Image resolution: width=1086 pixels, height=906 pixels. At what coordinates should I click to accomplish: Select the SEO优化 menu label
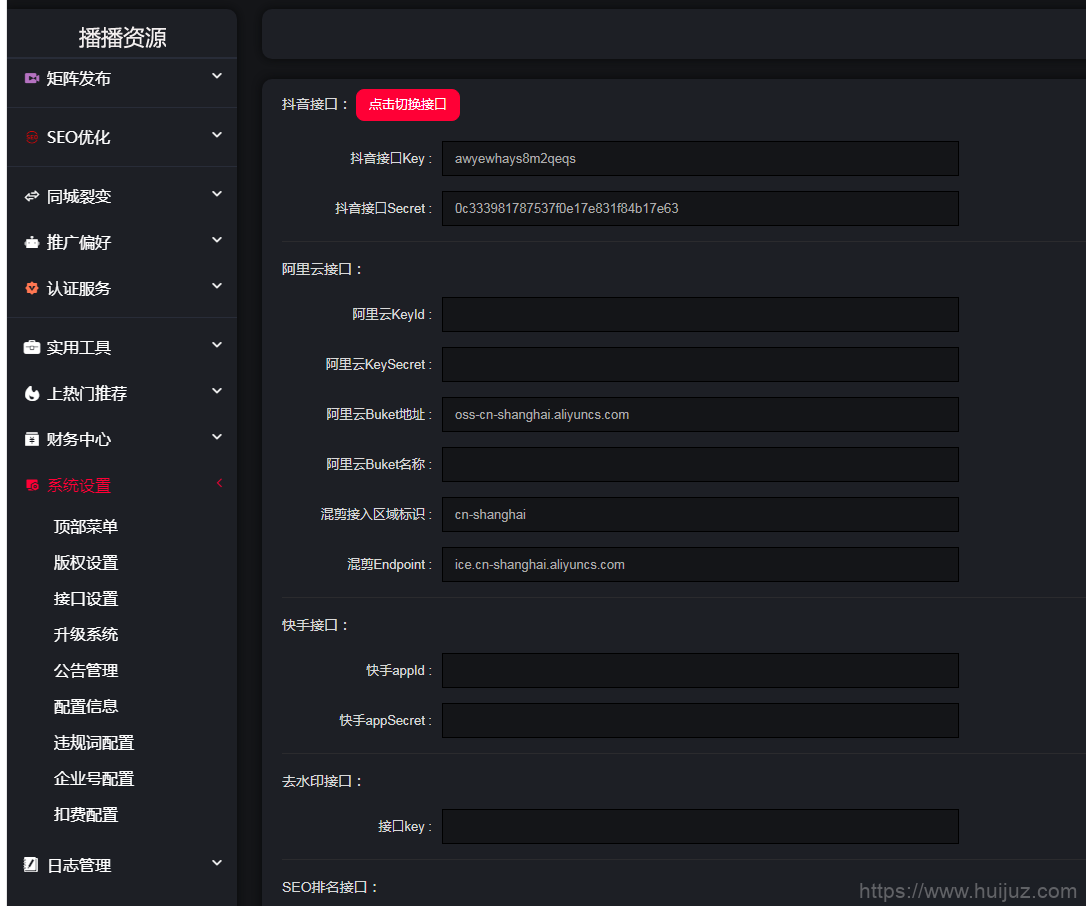(78, 137)
